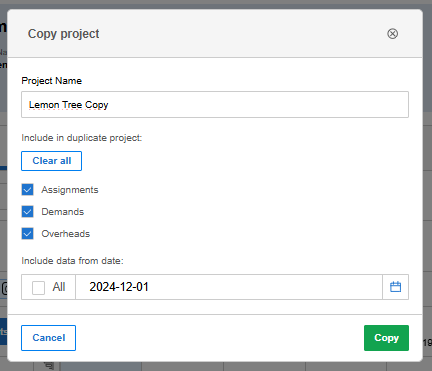The image size is (432, 371).
Task: Click the Assignments label text
Action: pos(70,190)
